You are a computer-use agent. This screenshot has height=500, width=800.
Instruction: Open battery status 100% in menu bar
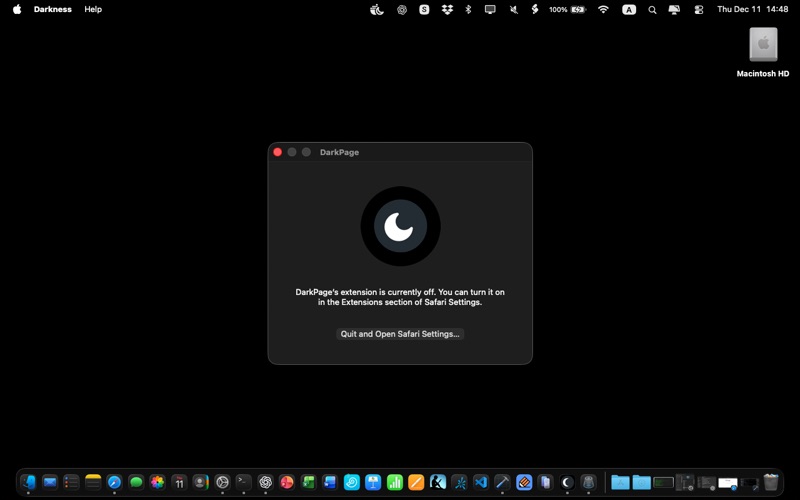567,9
